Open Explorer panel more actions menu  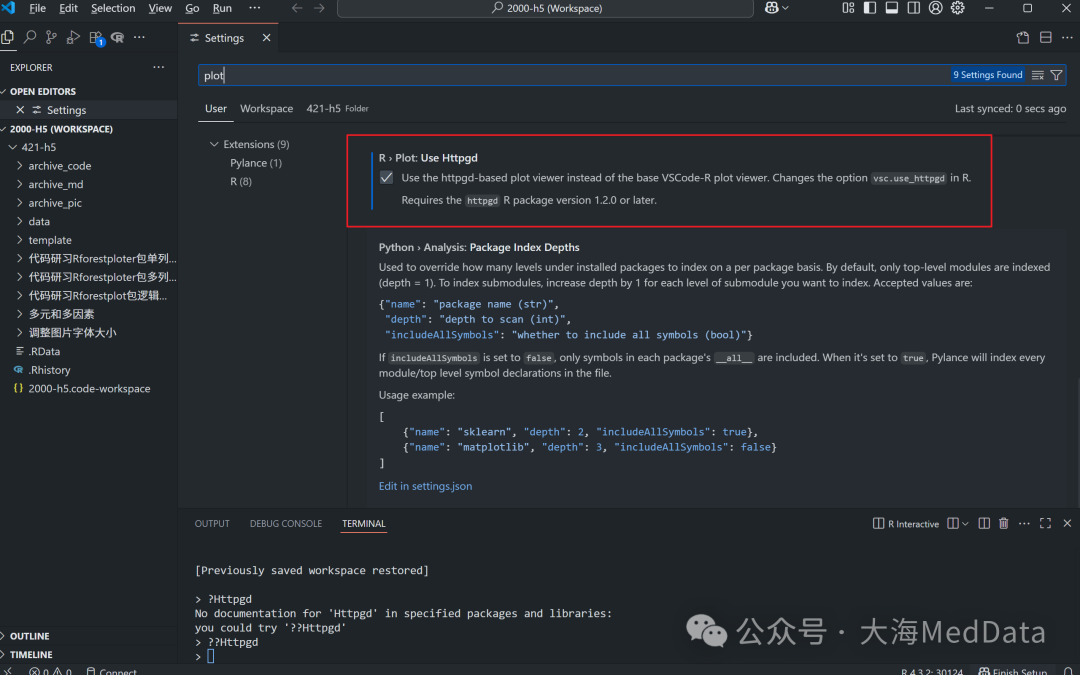point(158,67)
